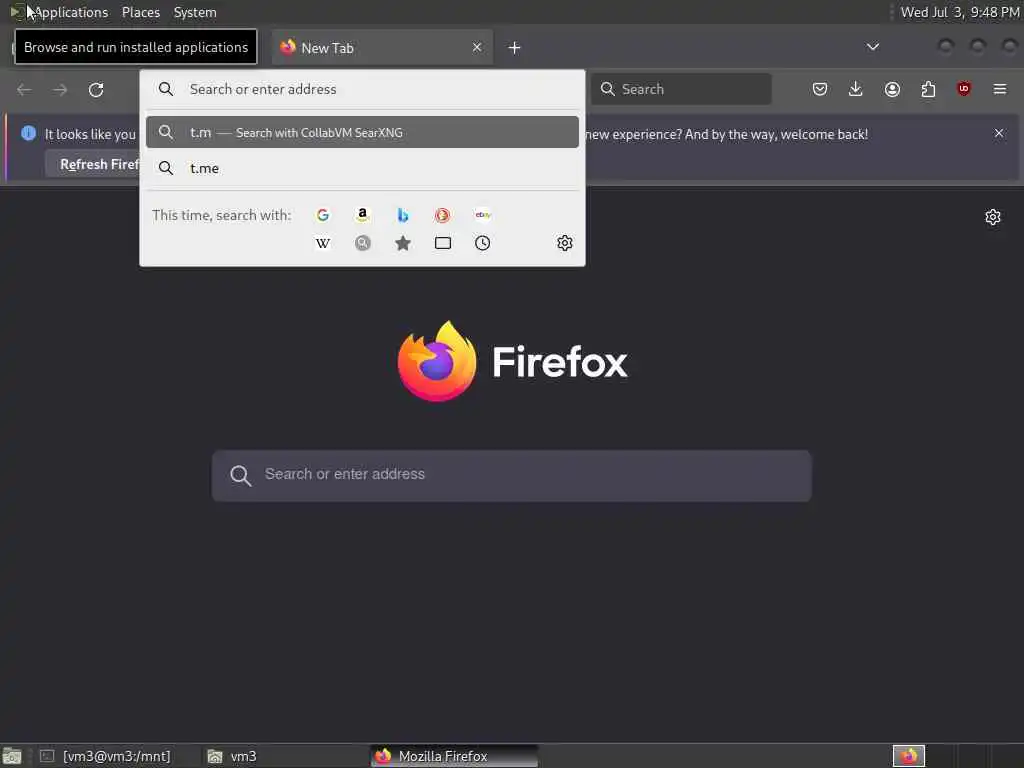This screenshot has height=768, width=1024.
Task: Search this time with Google
Action: (x=323, y=215)
